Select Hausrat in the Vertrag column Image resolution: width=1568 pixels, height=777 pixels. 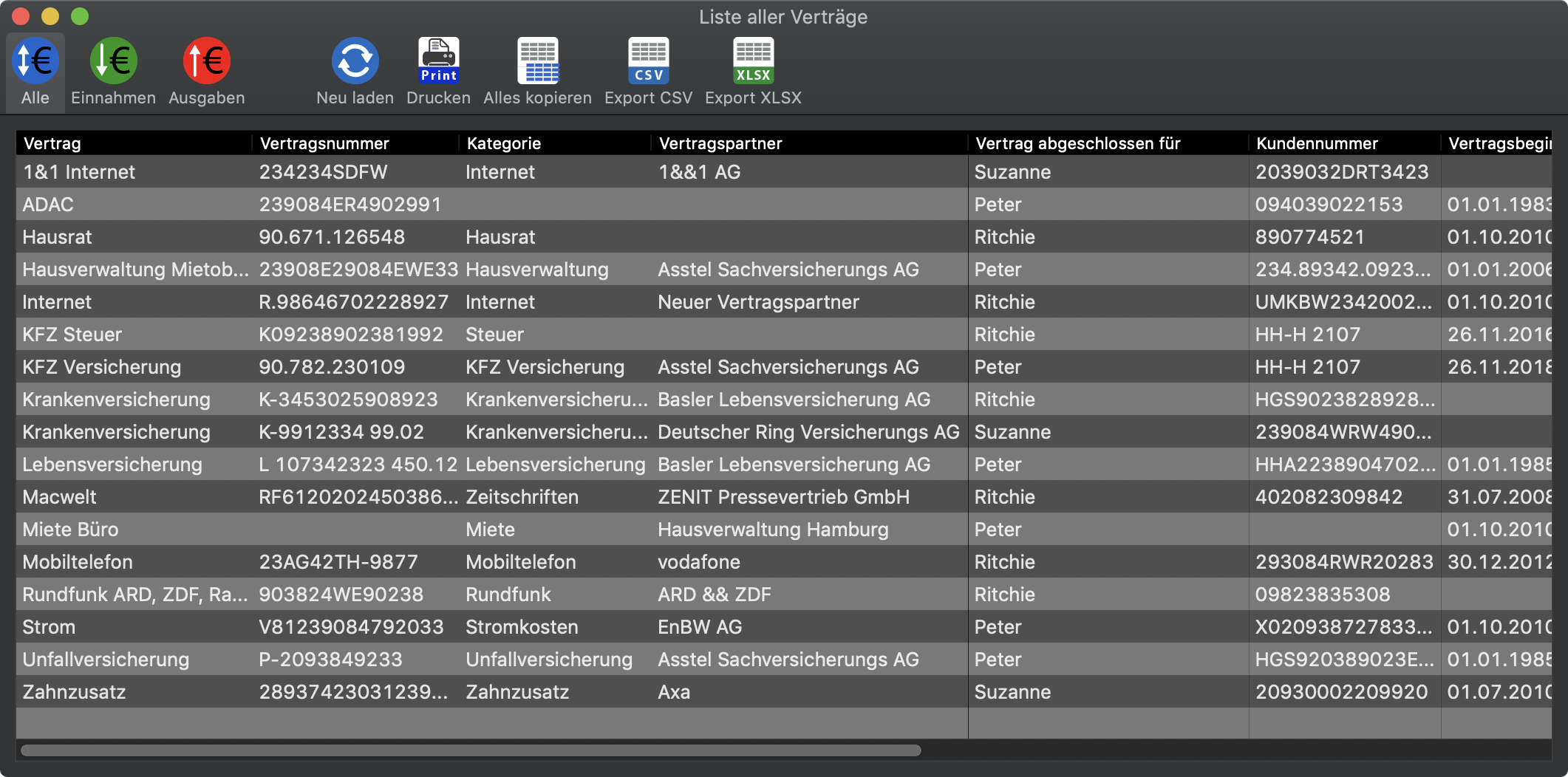(57, 237)
